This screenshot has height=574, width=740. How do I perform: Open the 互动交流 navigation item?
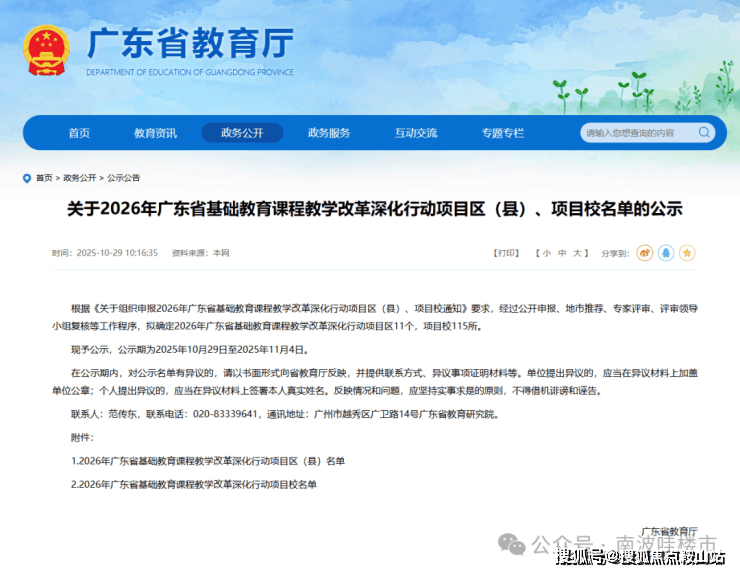[x=416, y=133]
